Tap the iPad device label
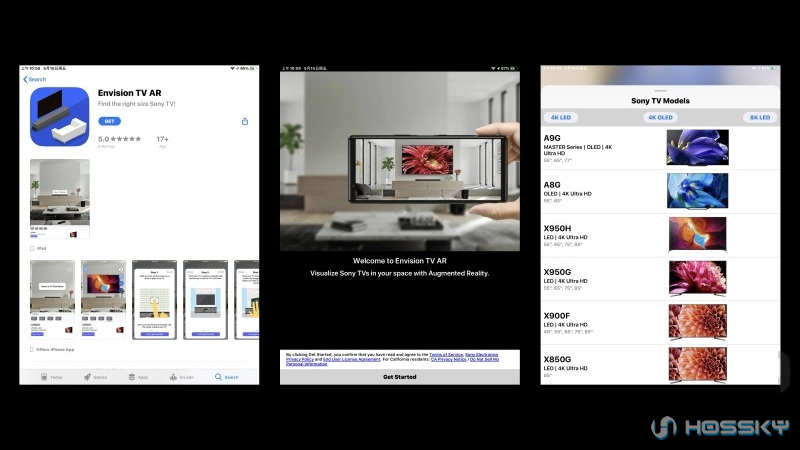 point(38,248)
